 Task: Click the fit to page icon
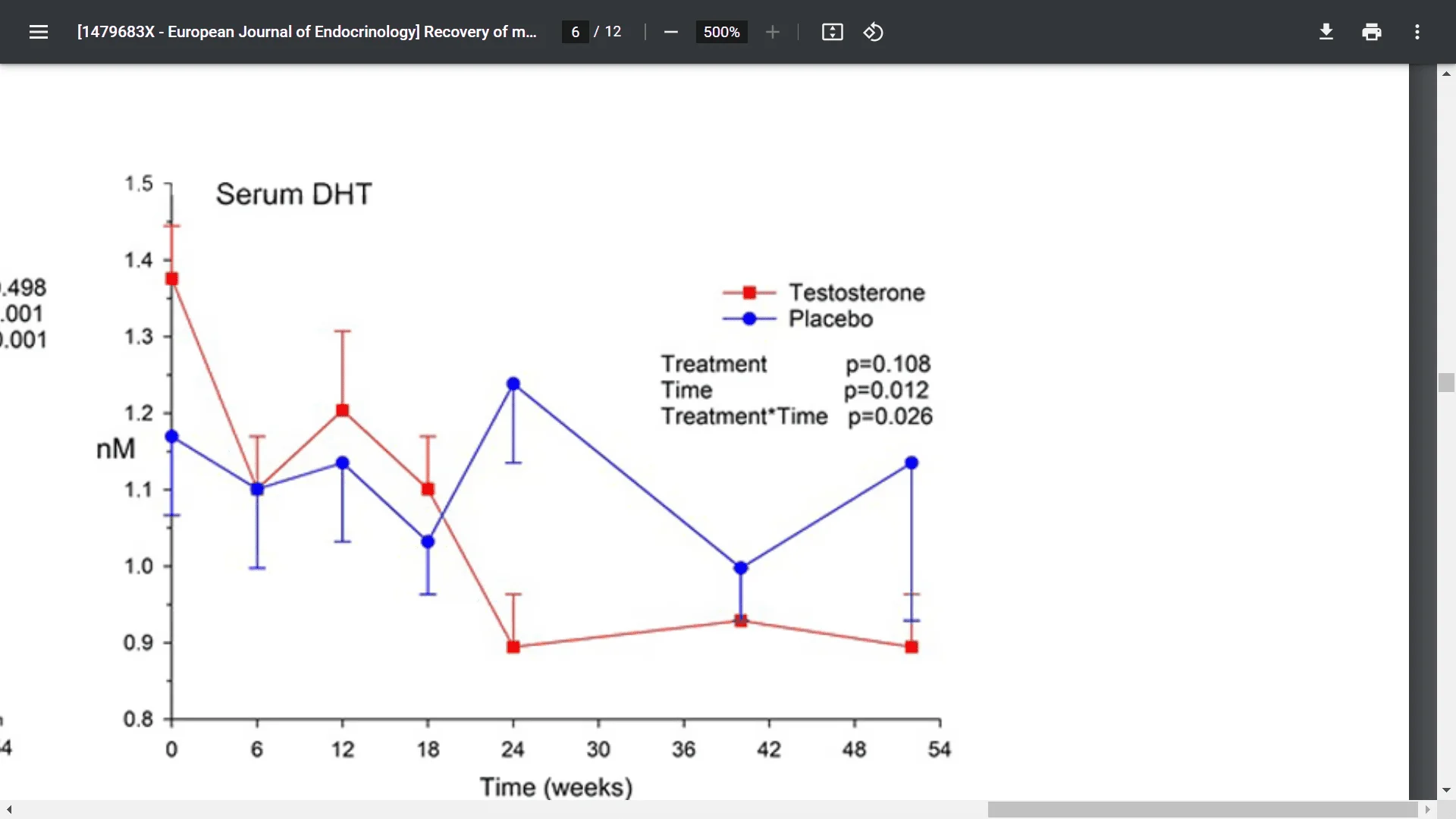(x=833, y=32)
